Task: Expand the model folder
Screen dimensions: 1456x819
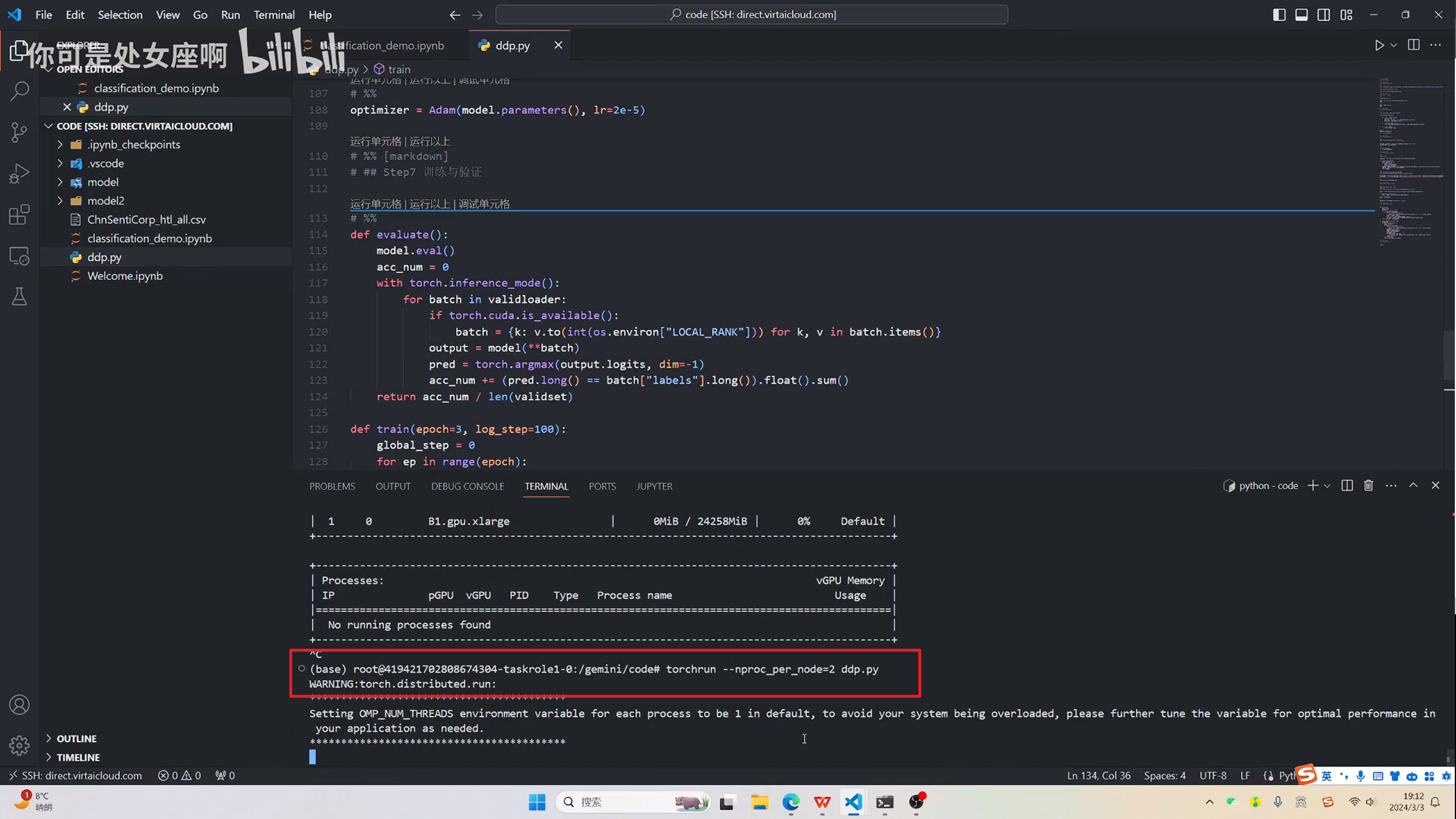Action: [60, 182]
